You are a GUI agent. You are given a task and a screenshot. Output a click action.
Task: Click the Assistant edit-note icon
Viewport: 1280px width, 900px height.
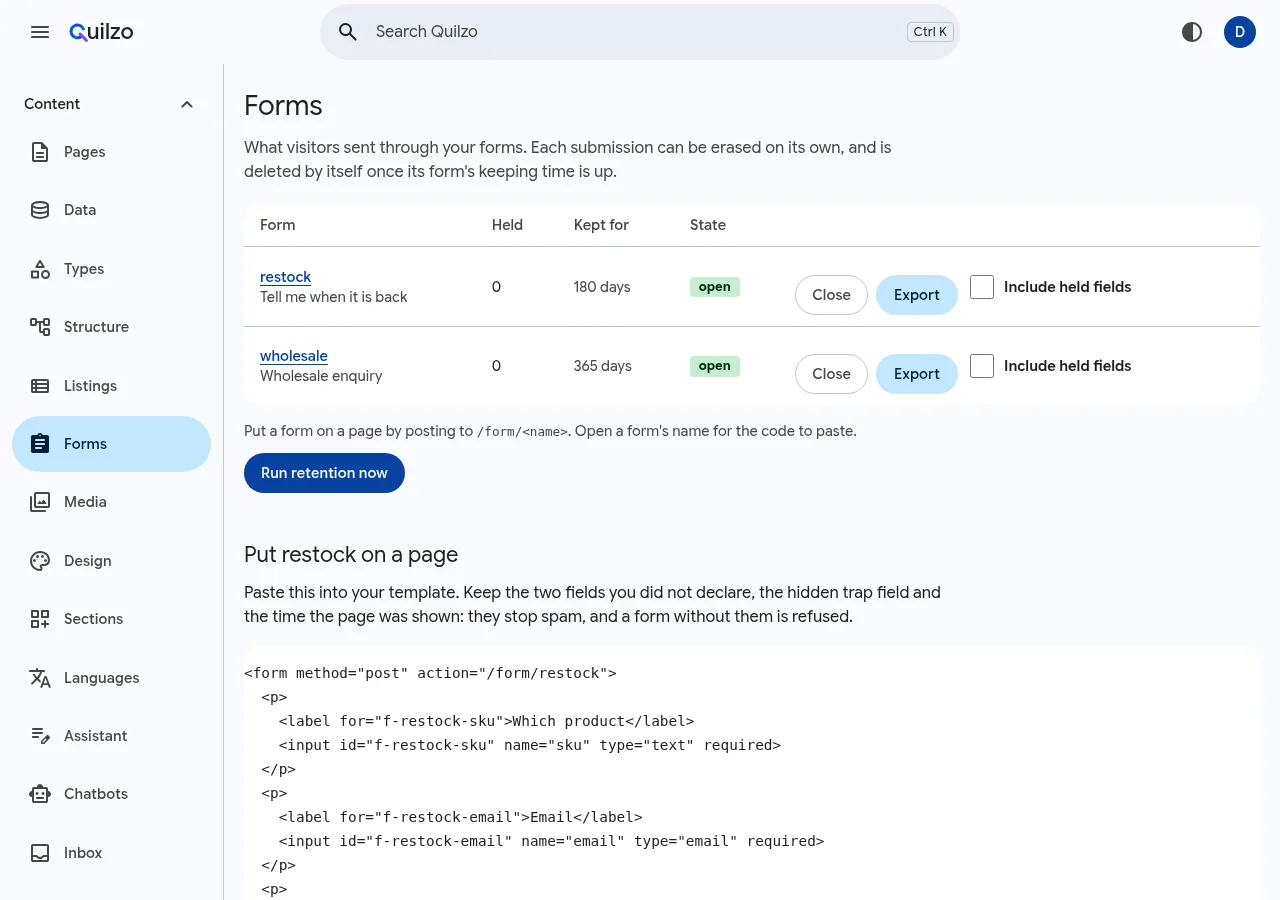click(40, 736)
